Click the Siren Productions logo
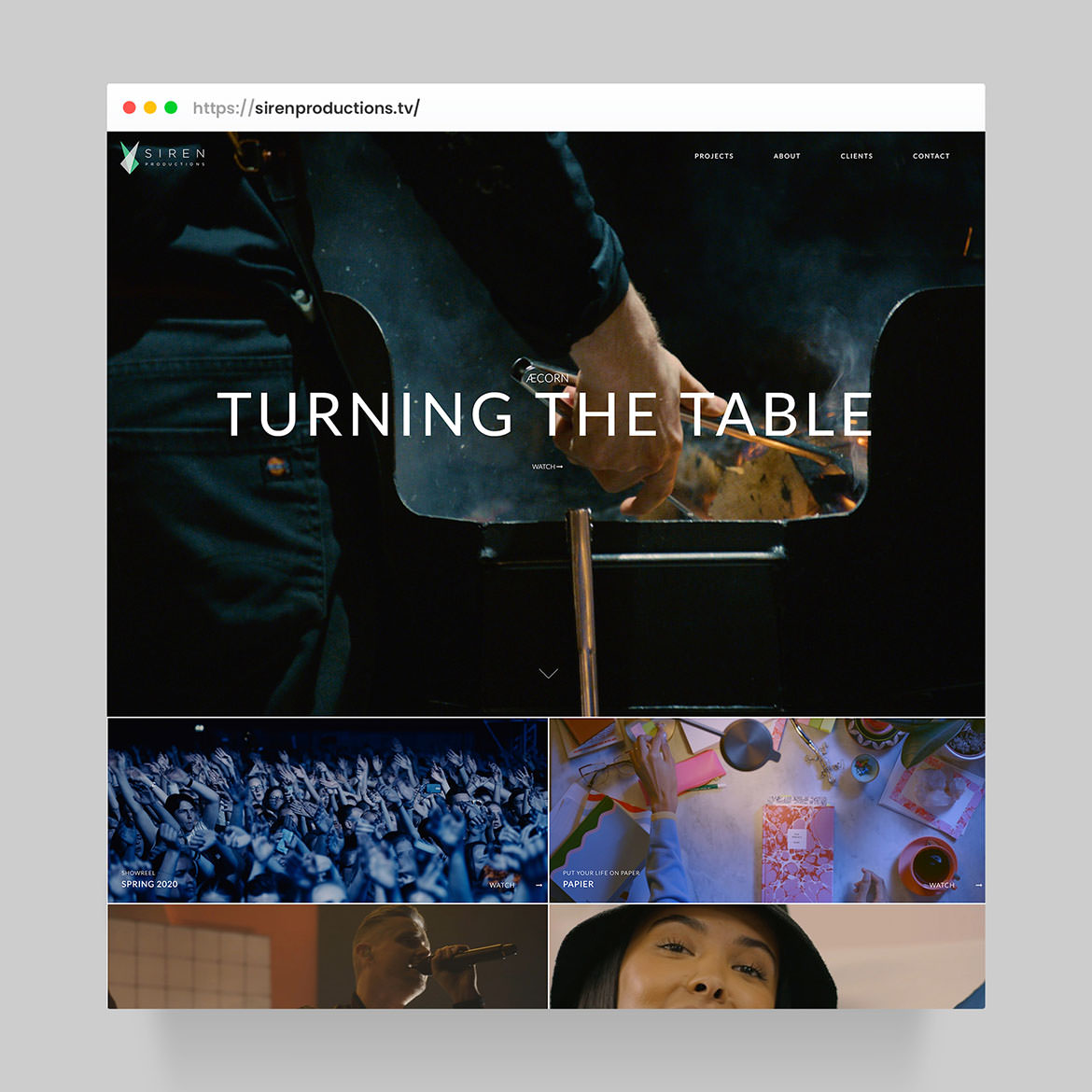The height and width of the screenshot is (1092, 1092). click(162, 157)
